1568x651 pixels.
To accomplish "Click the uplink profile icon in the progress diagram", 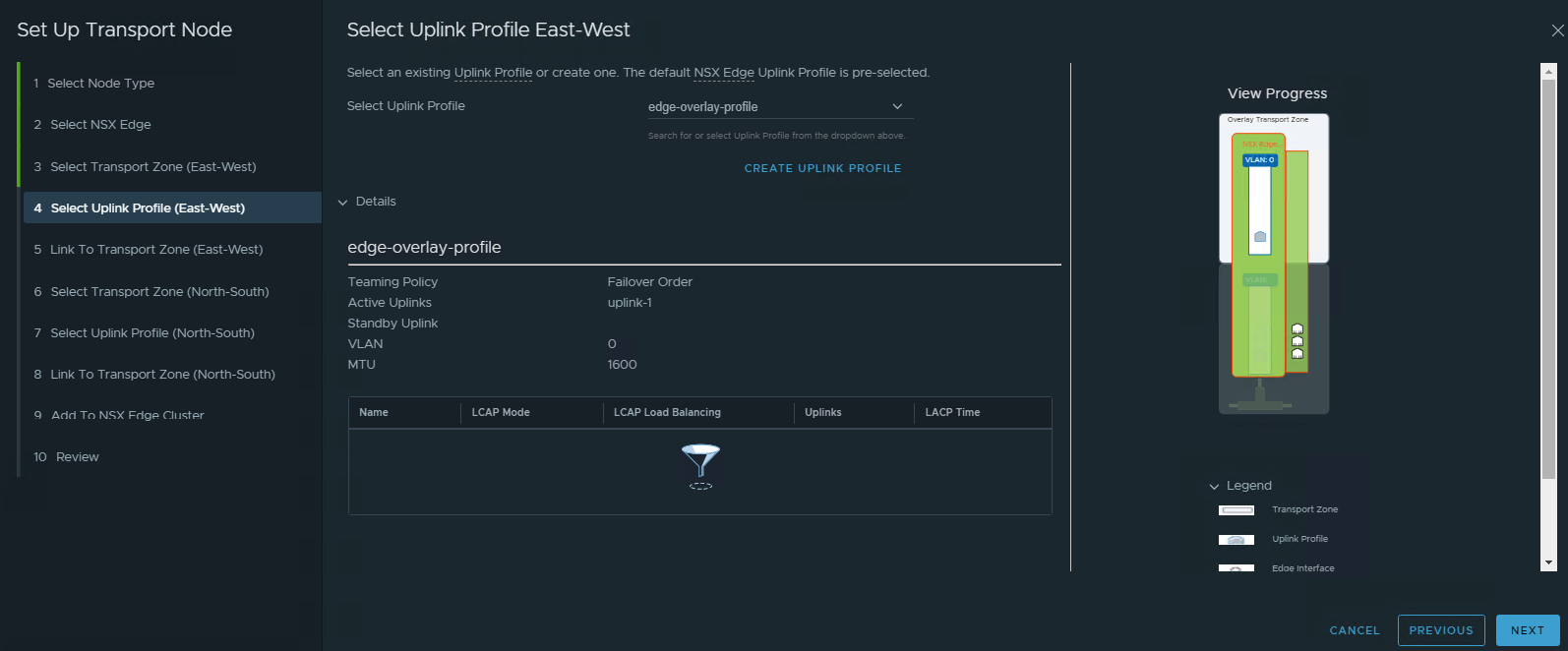I will click(x=1260, y=236).
